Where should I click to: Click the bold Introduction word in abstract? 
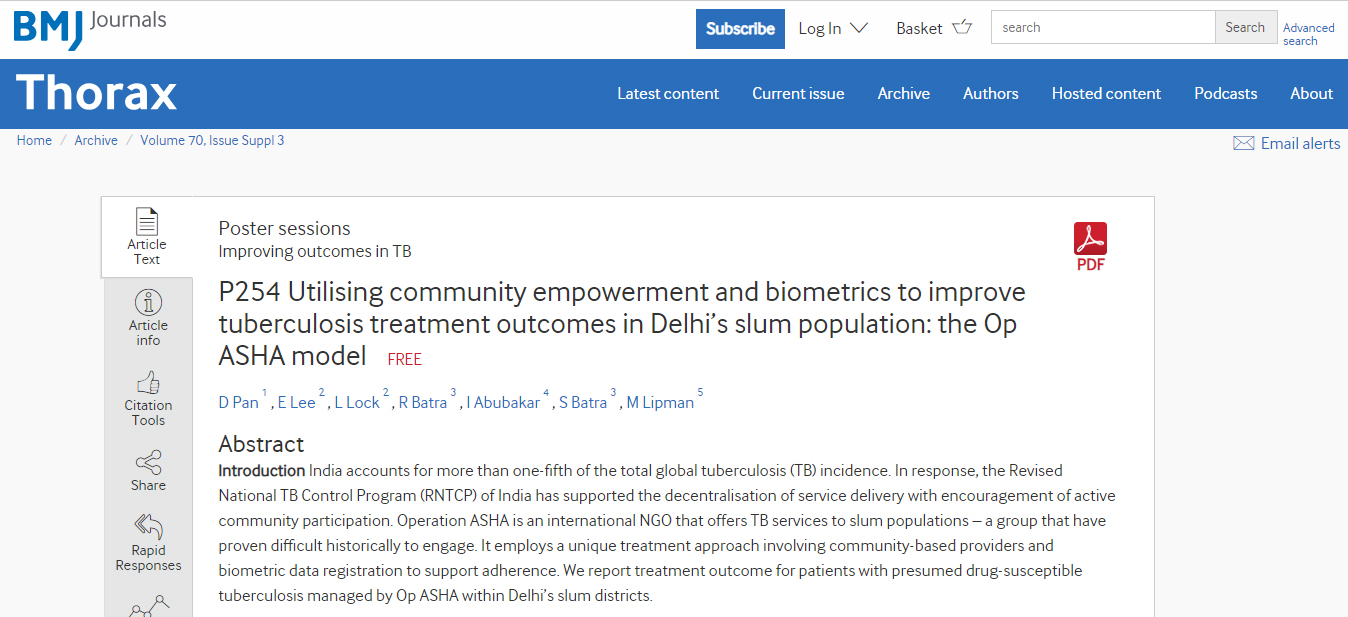[x=262, y=470]
